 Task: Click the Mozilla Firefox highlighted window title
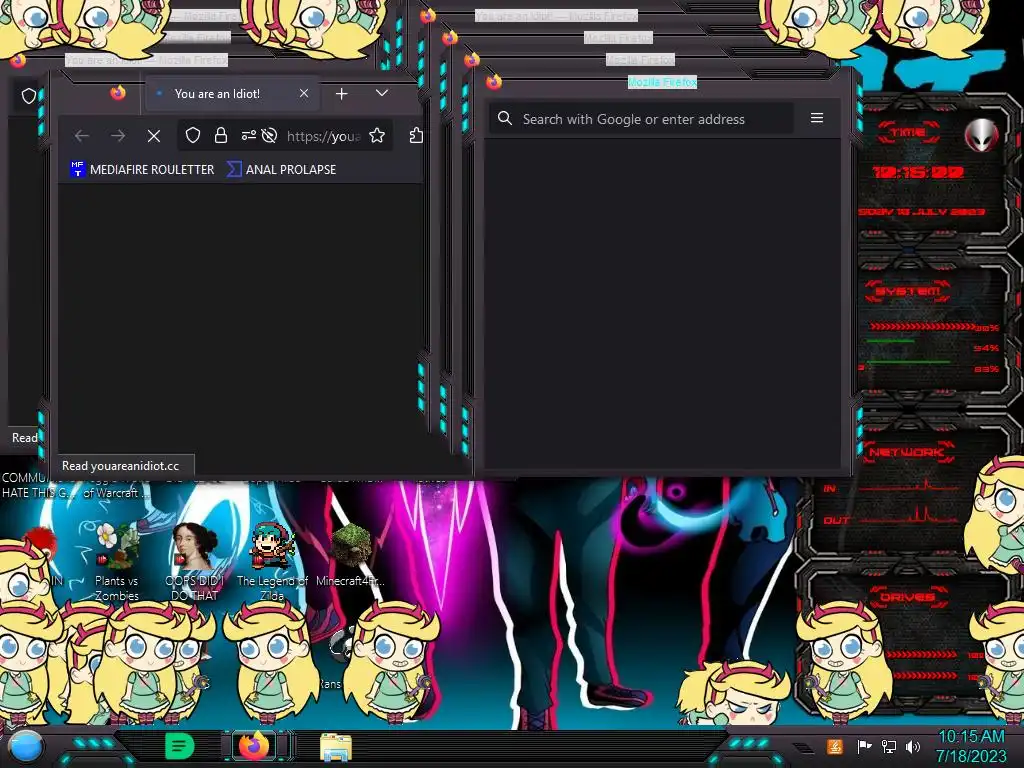point(662,82)
